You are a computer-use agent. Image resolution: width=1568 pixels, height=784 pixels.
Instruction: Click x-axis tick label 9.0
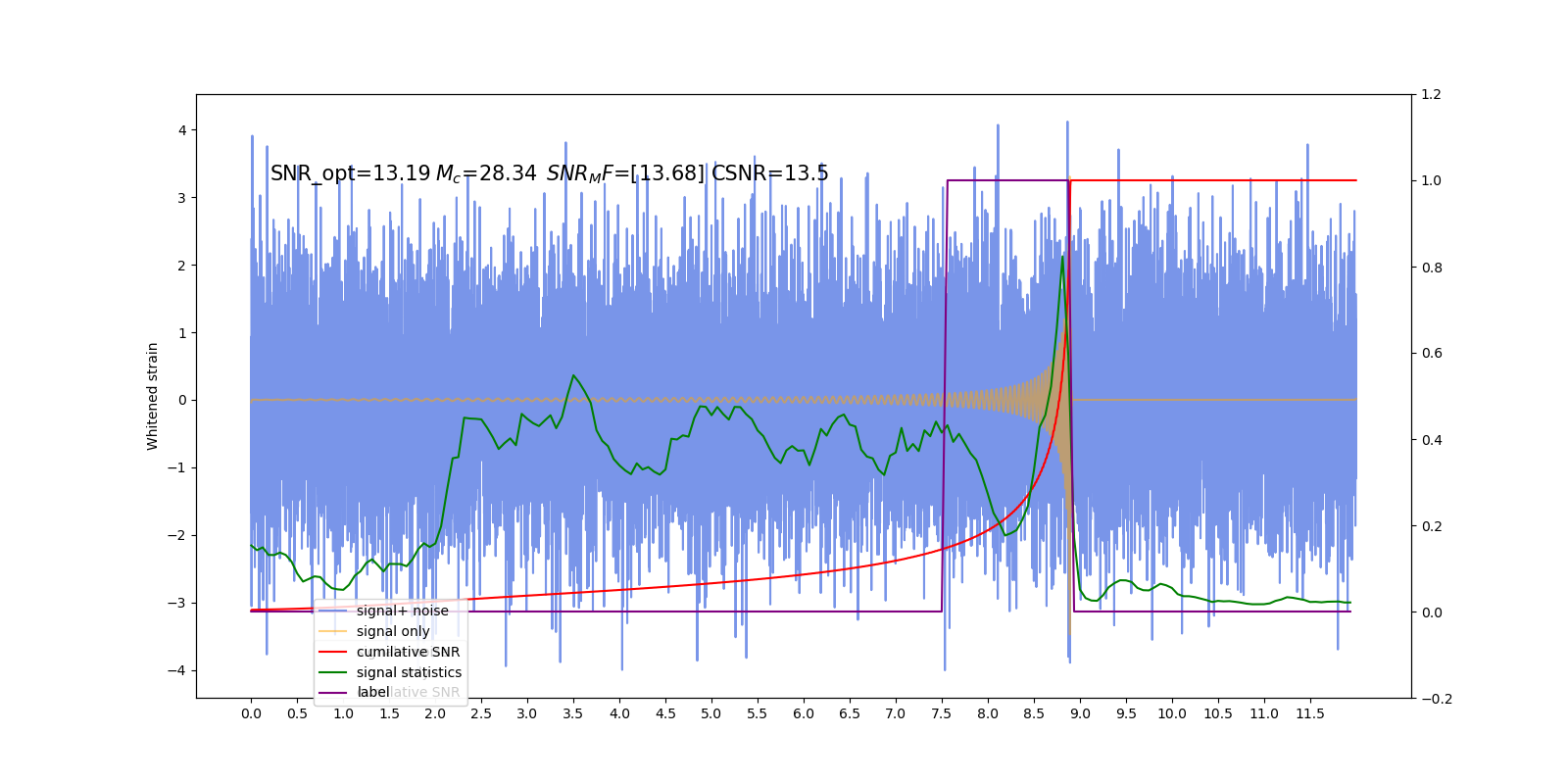pyautogui.click(x=1080, y=713)
